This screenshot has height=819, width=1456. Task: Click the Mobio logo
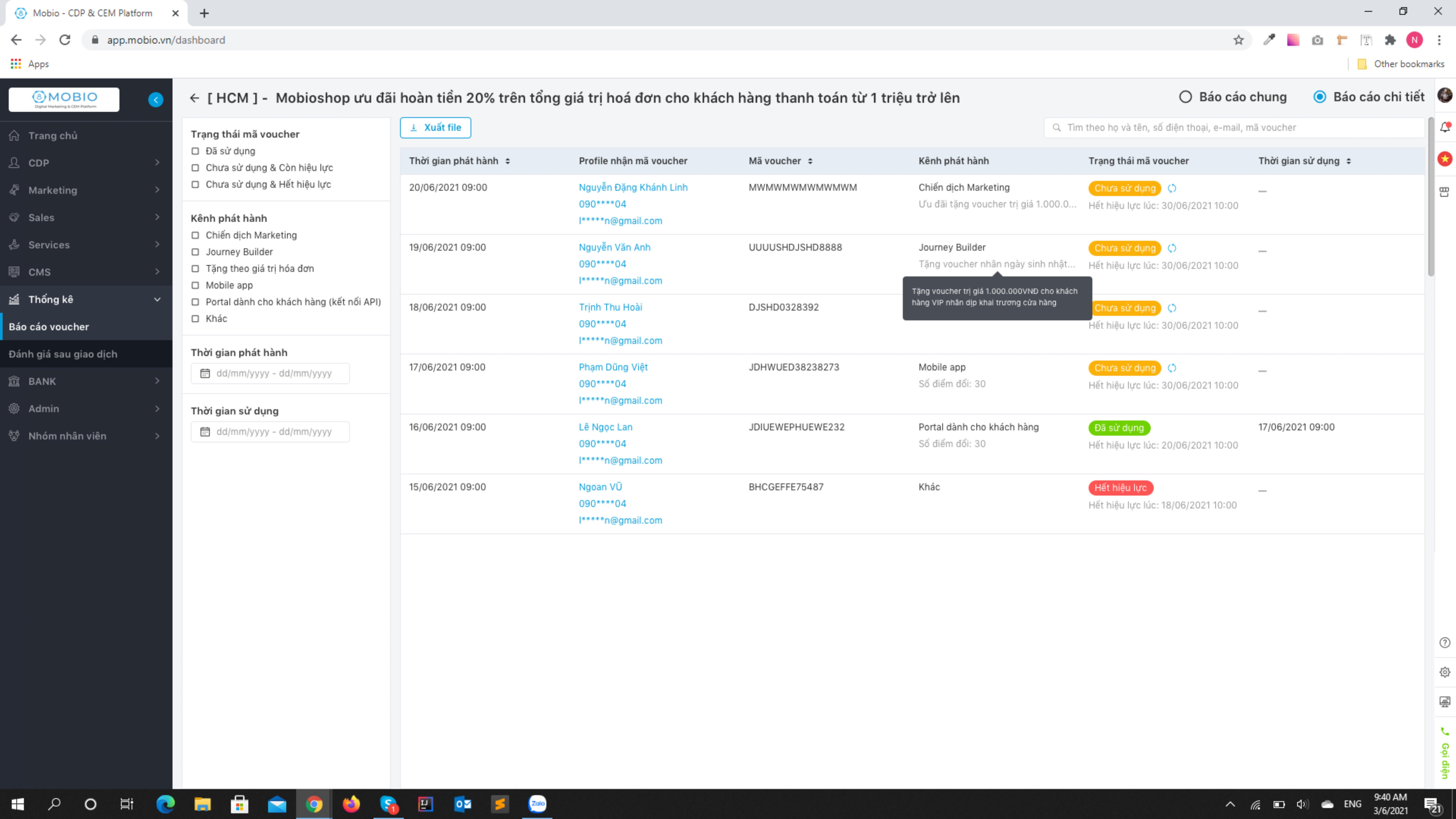pyautogui.click(x=64, y=100)
